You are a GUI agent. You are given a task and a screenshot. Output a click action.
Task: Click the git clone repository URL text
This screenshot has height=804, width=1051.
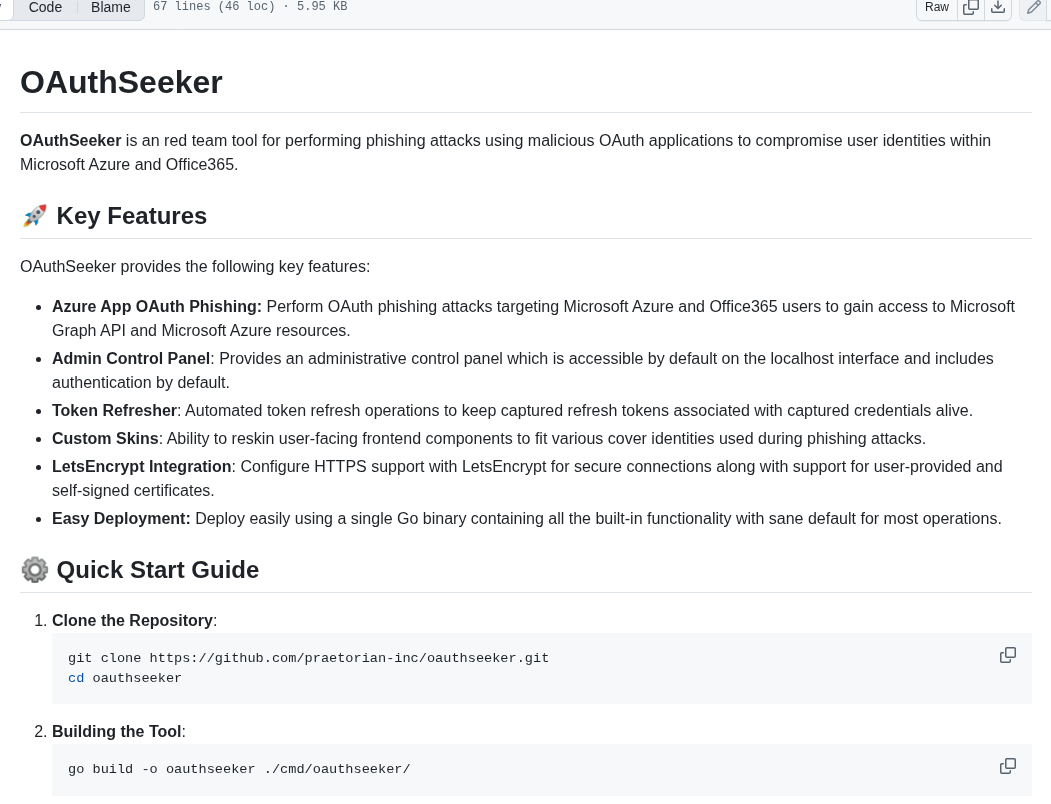pos(349,658)
